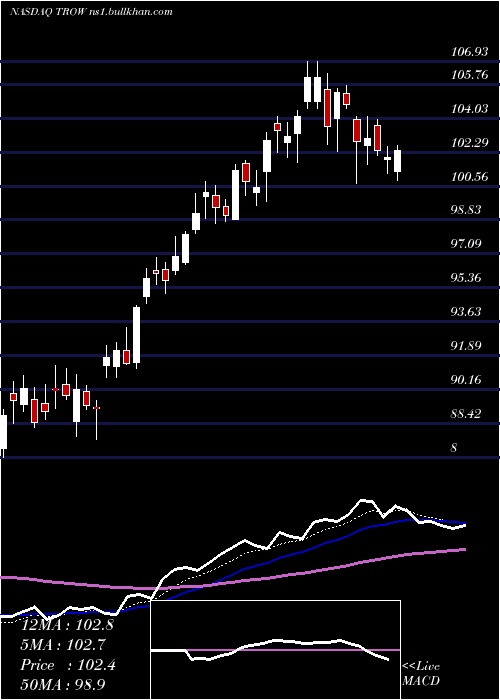The height and width of the screenshot is (700, 500).
Task: Click the last candlestick on the chart
Action: pos(397,161)
